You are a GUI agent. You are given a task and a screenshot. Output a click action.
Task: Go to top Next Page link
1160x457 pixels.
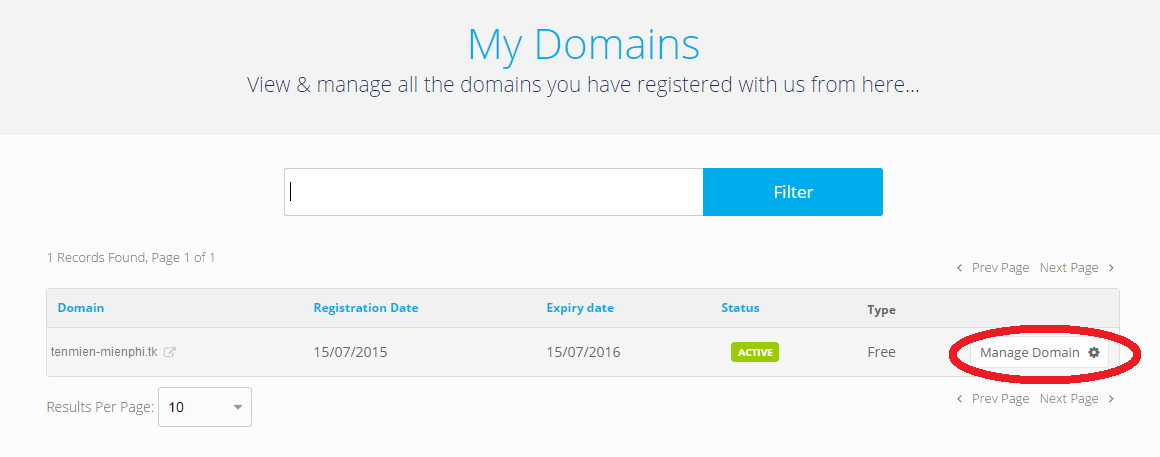click(1069, 268)
